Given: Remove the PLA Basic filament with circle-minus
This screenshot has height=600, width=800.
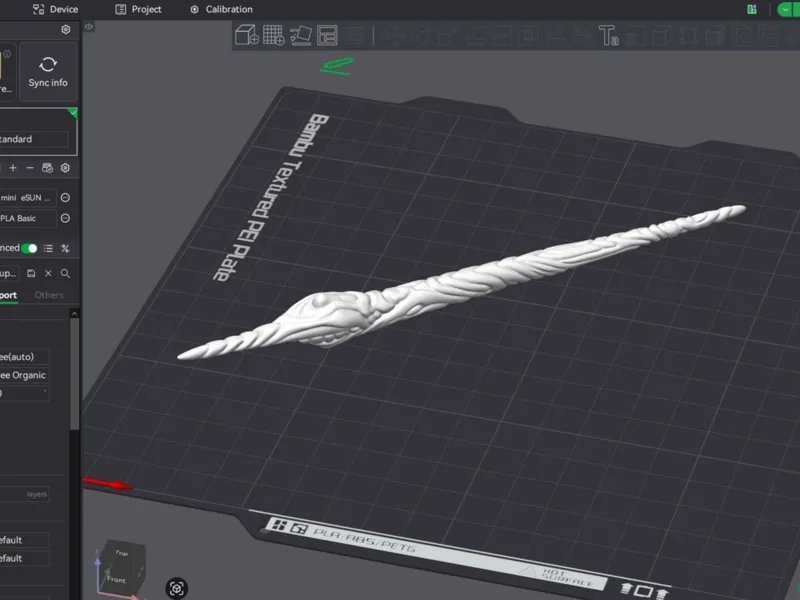Looking at the screenshot, I should [65, 218].
